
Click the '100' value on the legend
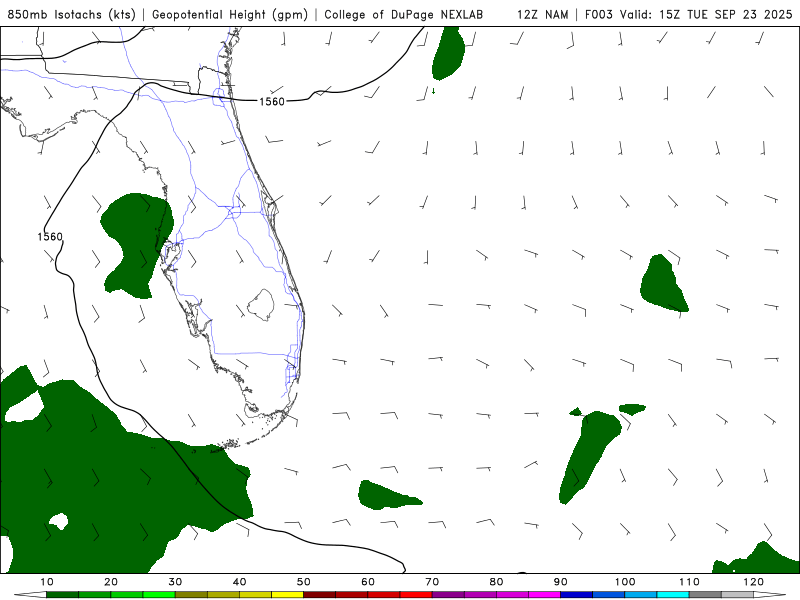[x=625, y=582]
